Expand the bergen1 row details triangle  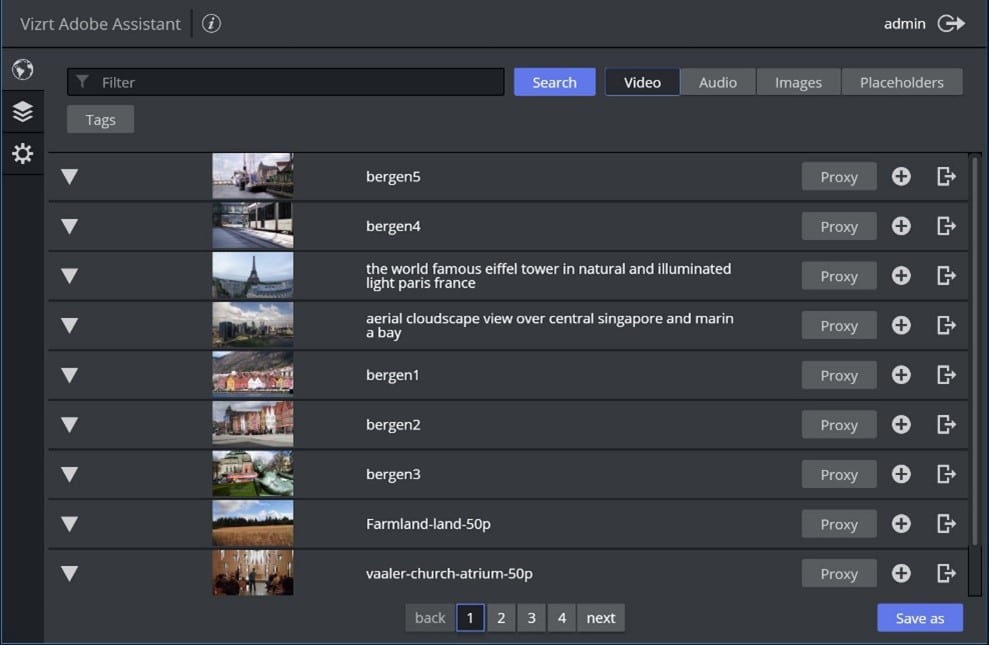pyautogui.click(x=68, y=374)
